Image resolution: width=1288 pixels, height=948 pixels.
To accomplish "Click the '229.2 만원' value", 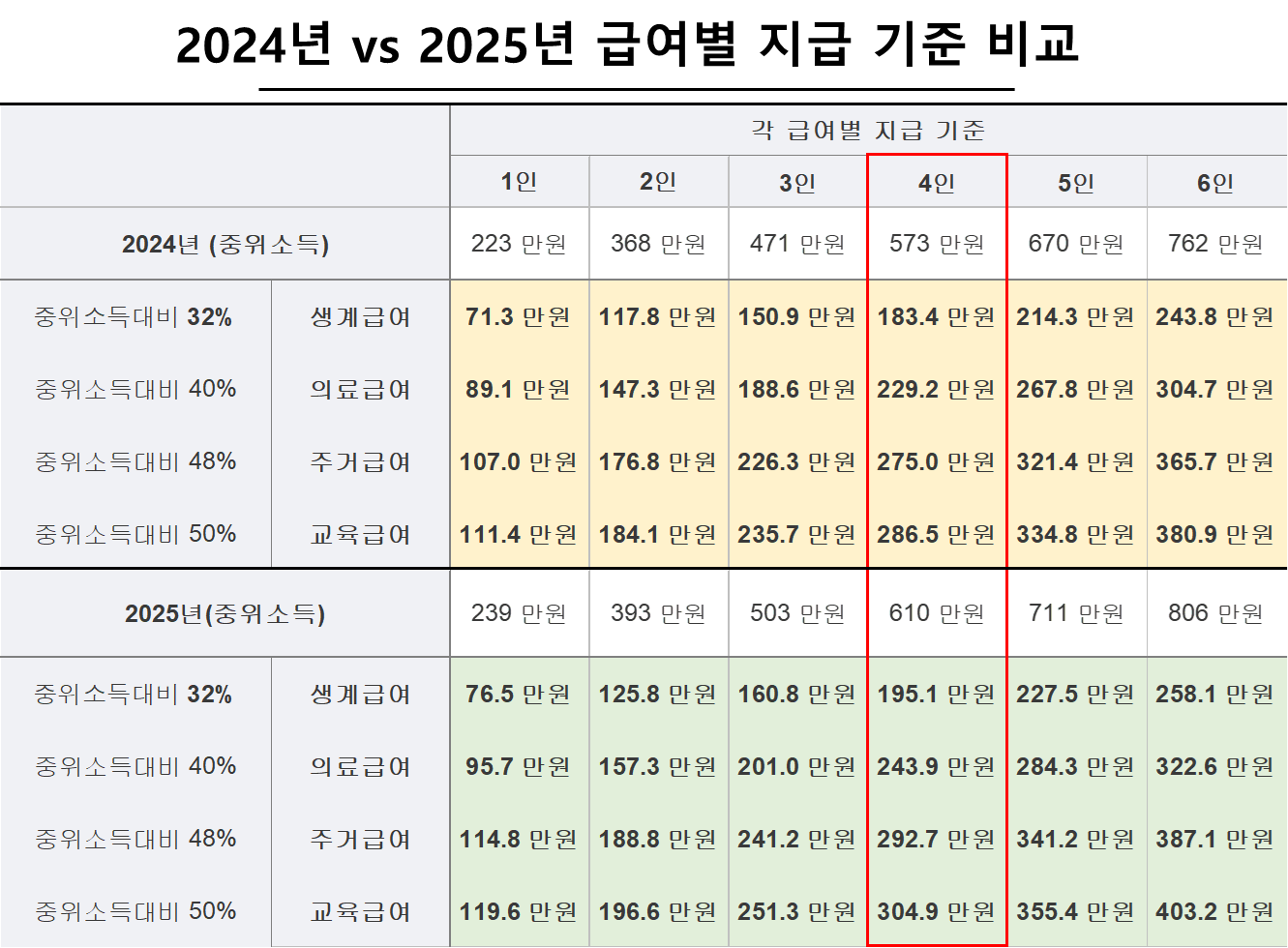I will tap(937, 390).
